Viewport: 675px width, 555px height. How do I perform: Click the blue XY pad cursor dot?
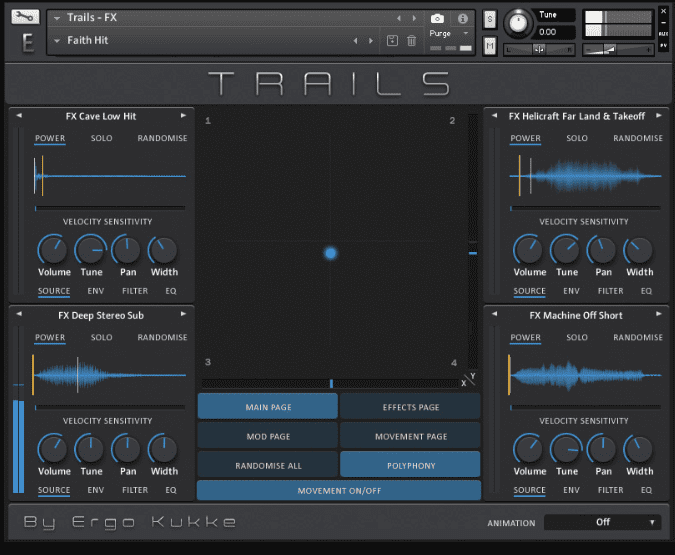(x=330, y=253)
